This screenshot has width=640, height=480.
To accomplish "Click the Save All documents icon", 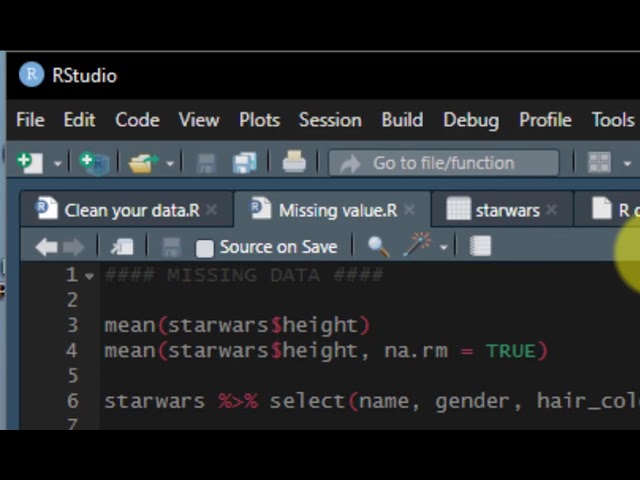I will [244, 162].
